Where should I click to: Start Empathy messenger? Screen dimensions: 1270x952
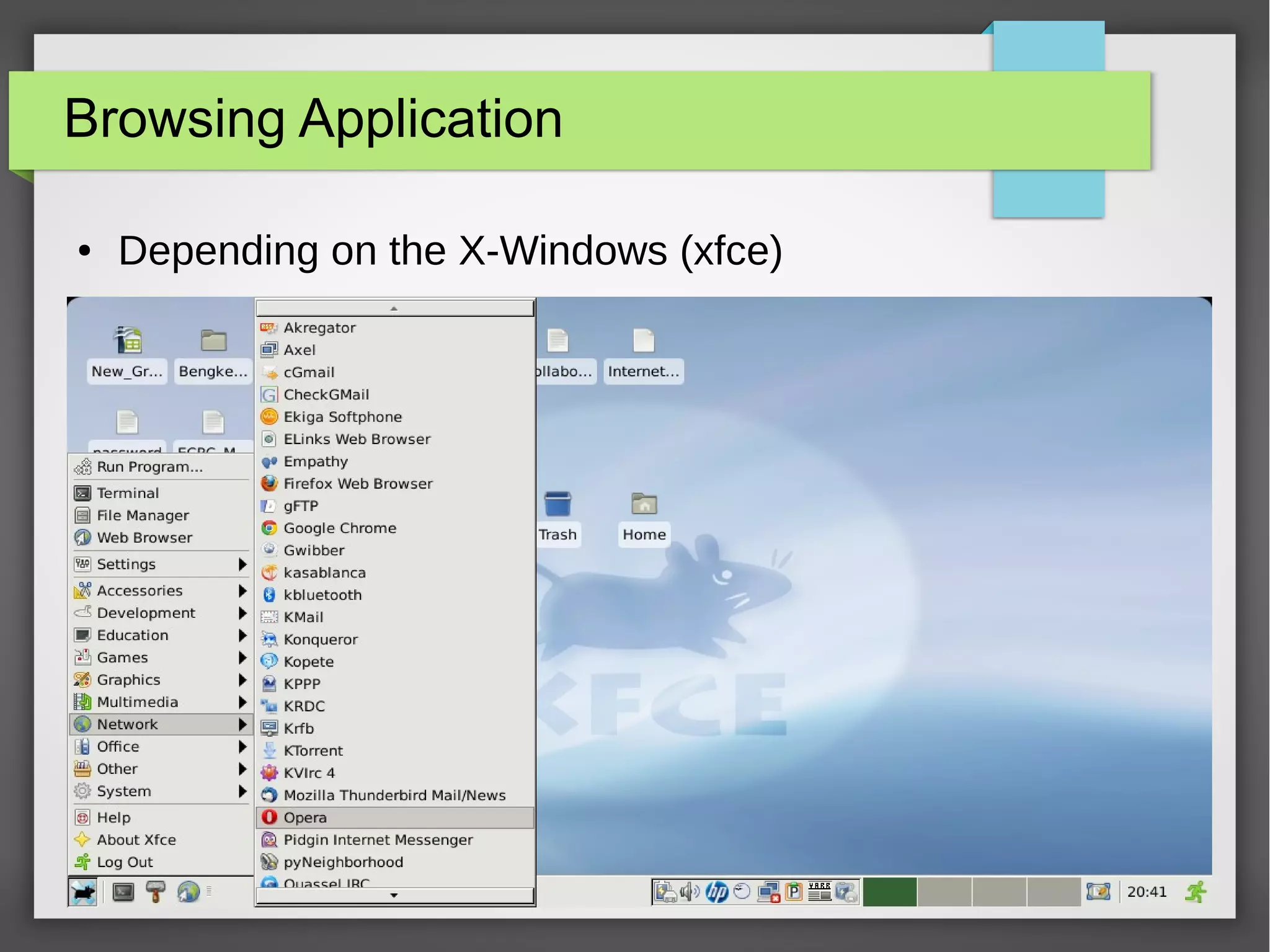[x=395, y=461]
